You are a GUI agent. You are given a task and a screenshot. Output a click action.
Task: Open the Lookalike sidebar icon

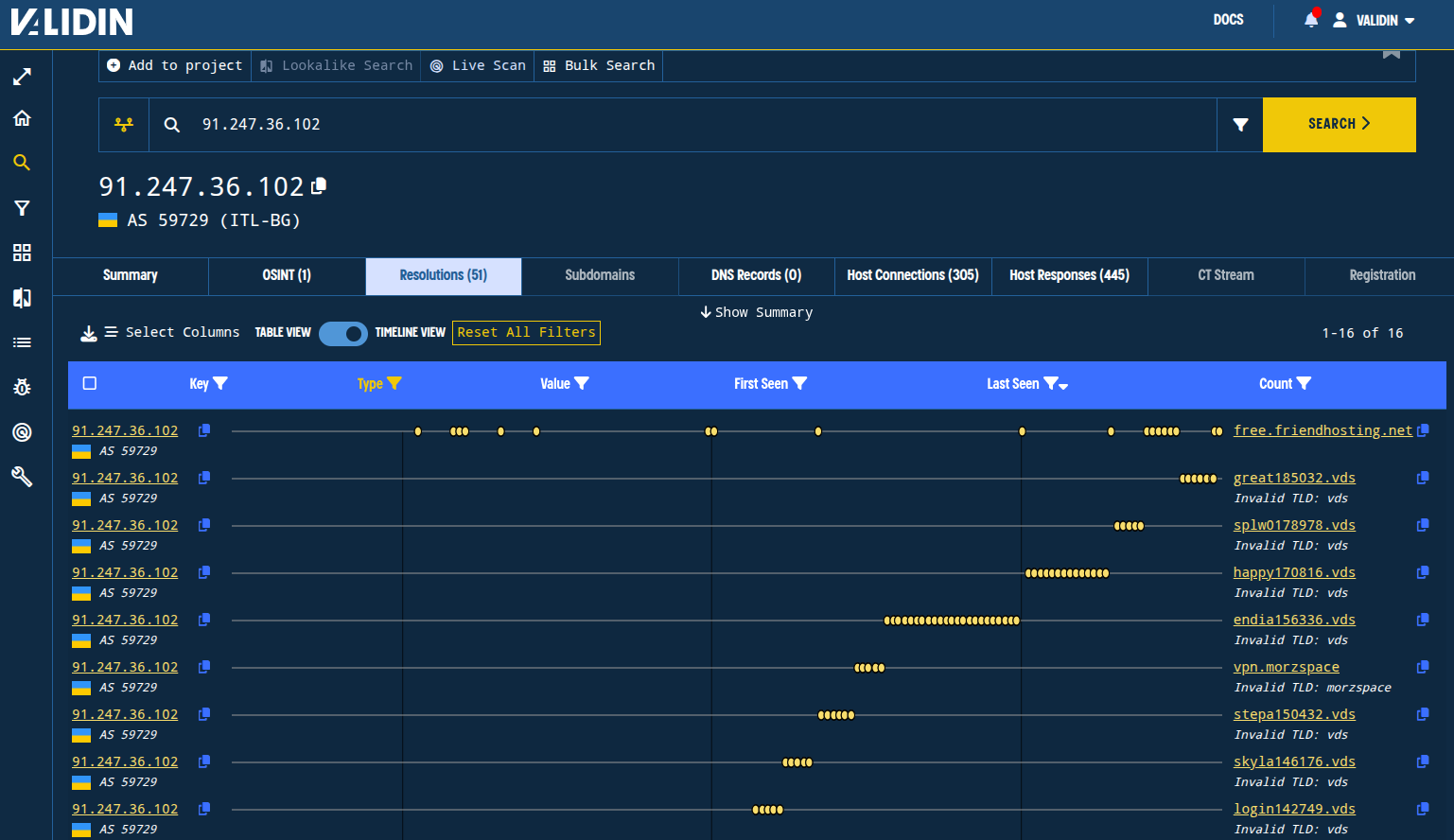pyautogui.click(x=22, y=298)
